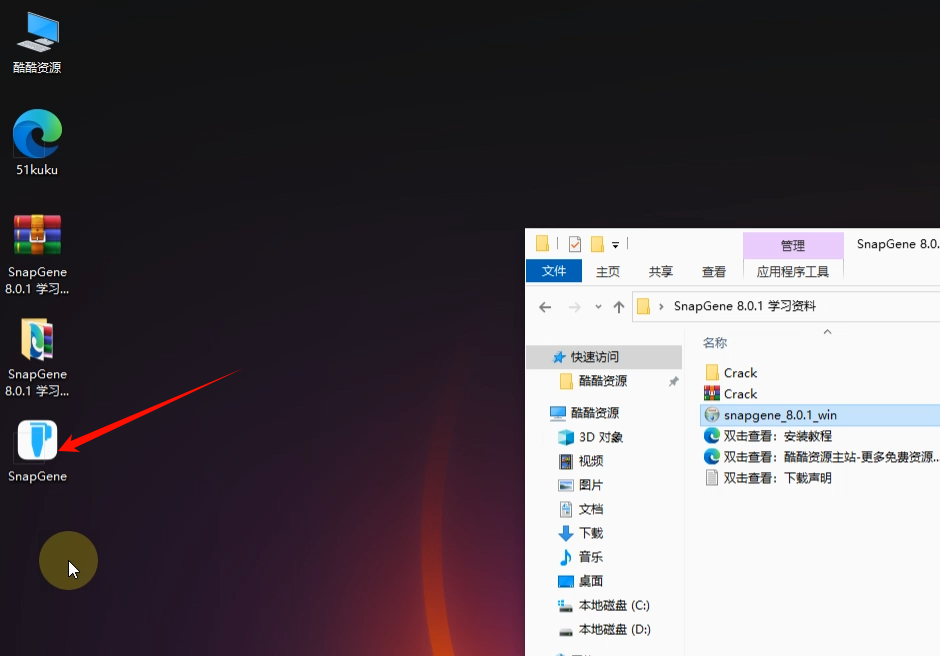
Task: Click the Up directory arrow
Action: pos(619,307)
